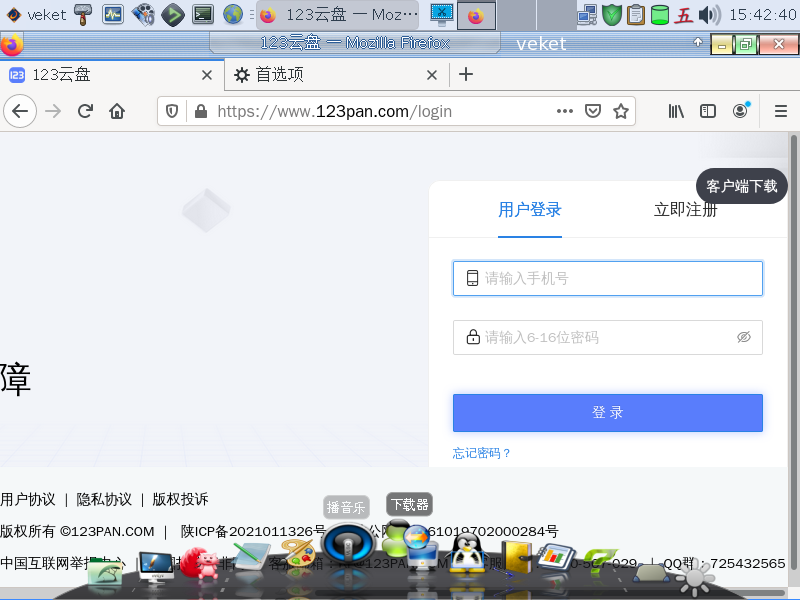Open the notepad with pencil dock icon
This screenshot has height=600, width=800.
point(252,558)
